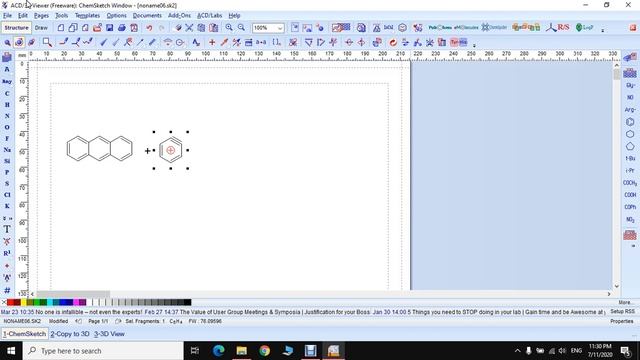640x360 pixels.
Task: Click the vertical scrollbar down arrow
Action: click(617, 286)
